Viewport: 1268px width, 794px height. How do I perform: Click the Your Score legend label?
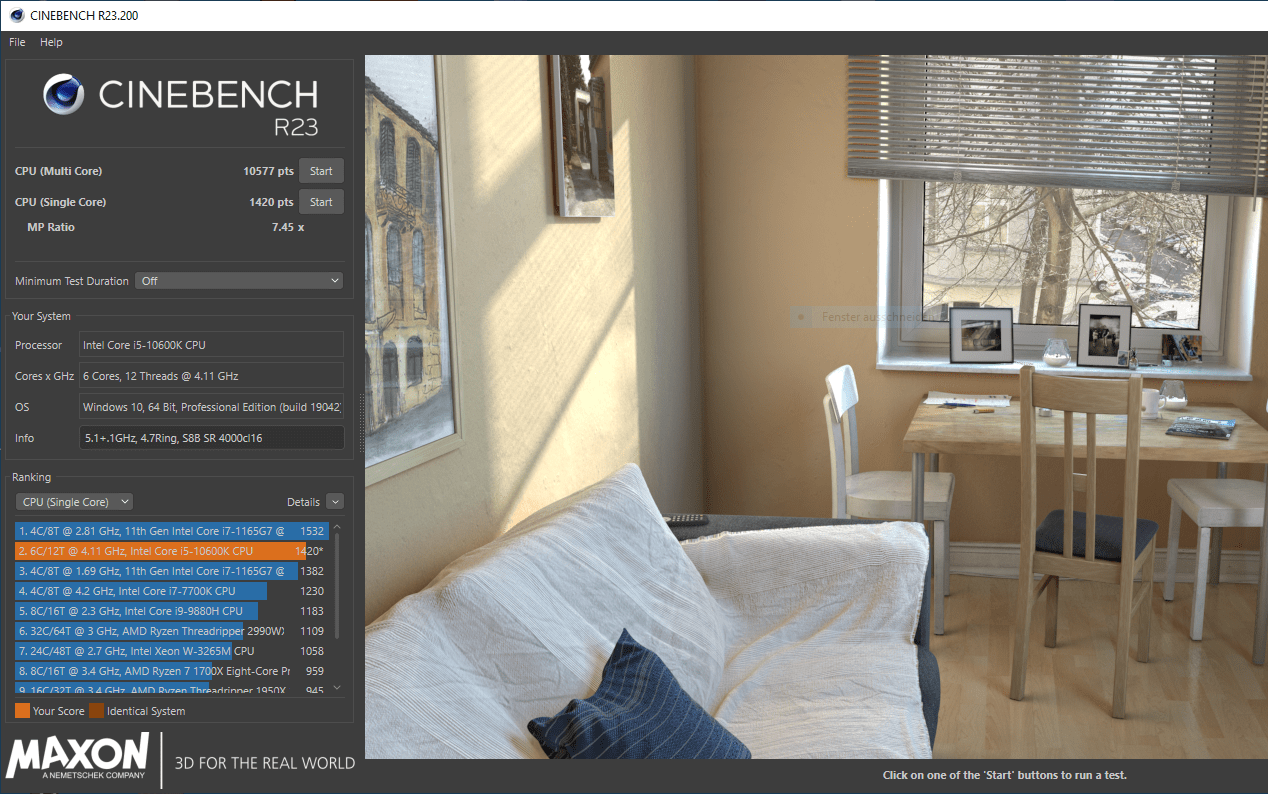pyautogui.click(x=59, y=711)
